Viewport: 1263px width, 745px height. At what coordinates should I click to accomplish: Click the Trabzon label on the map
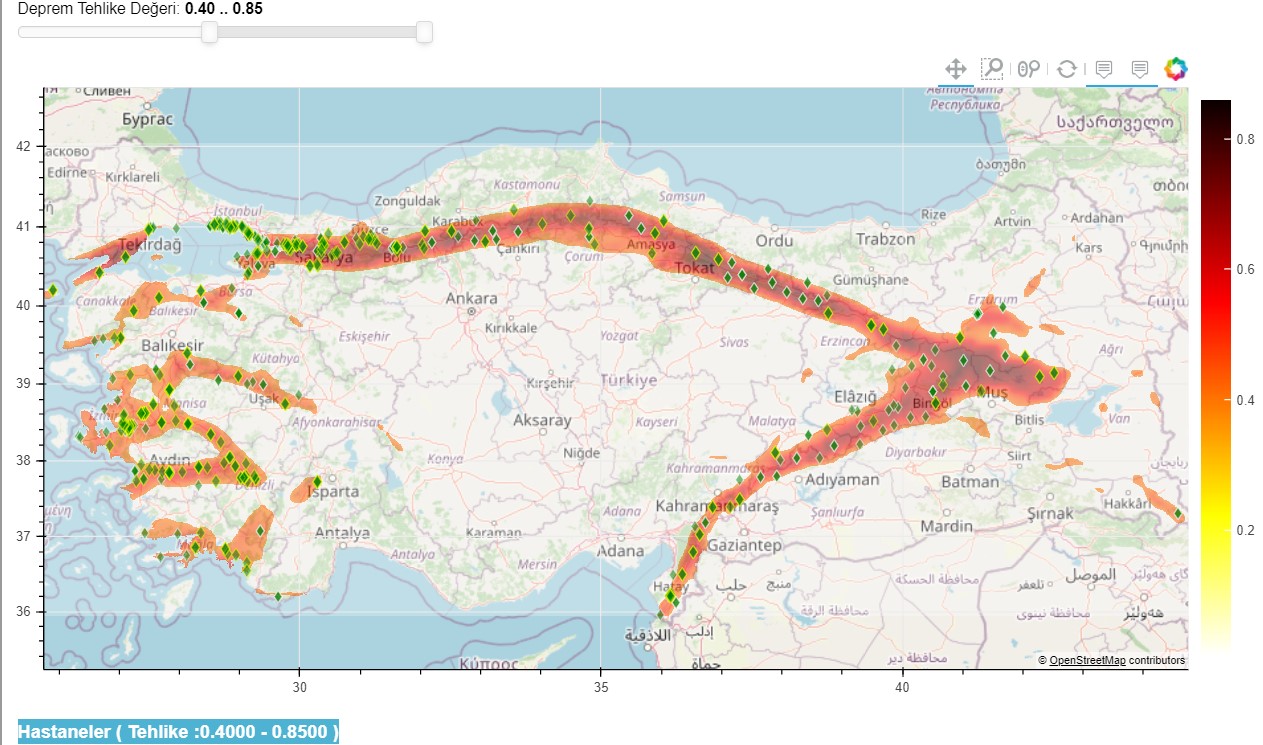[885, 239]
